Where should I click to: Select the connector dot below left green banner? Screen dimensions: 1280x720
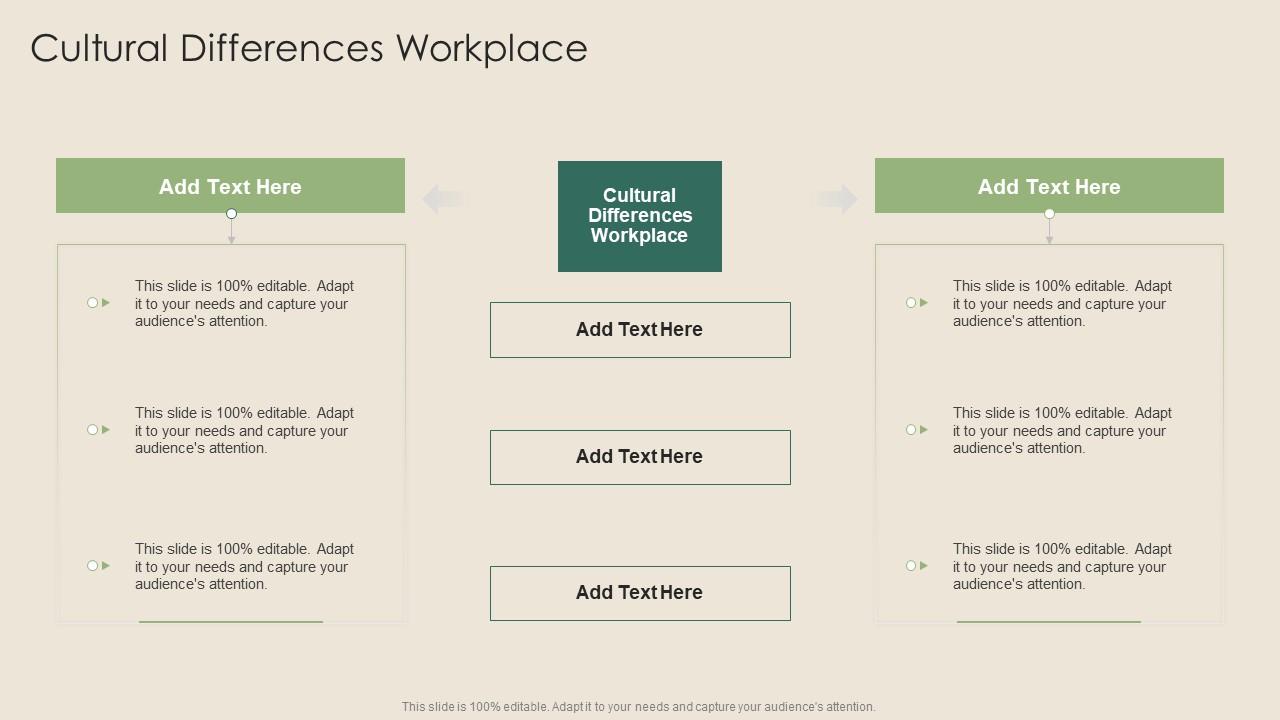(231, 213)
